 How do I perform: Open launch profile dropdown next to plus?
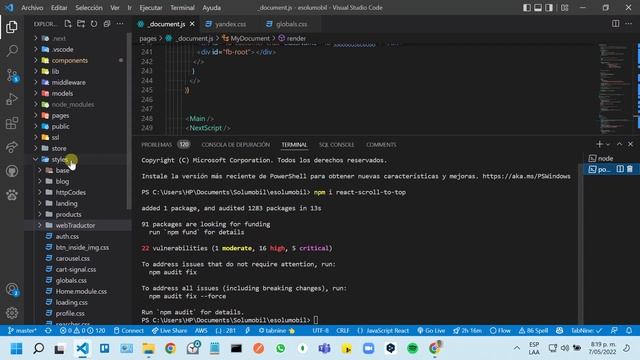pyautogui.click(x=608, y=144)
